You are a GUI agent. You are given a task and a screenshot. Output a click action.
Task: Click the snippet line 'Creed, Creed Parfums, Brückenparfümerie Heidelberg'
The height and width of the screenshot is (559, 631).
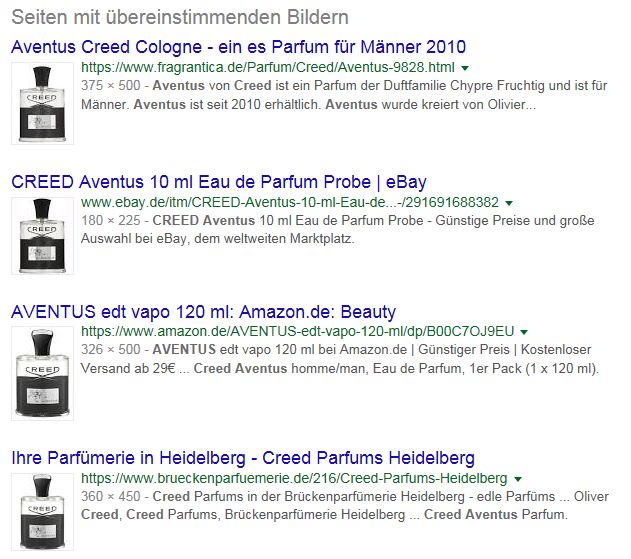click(x=324, y=514)
